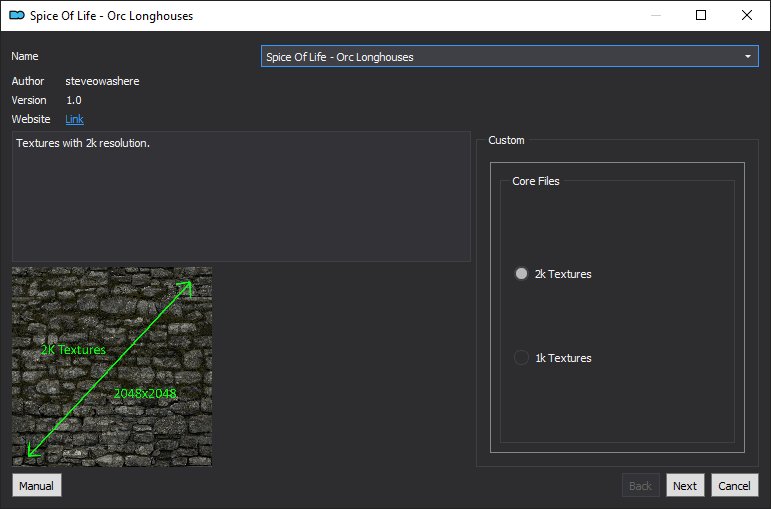Maximize the installer window
Viewport: 771px width, 509px height.
click(x=701, y=15)
